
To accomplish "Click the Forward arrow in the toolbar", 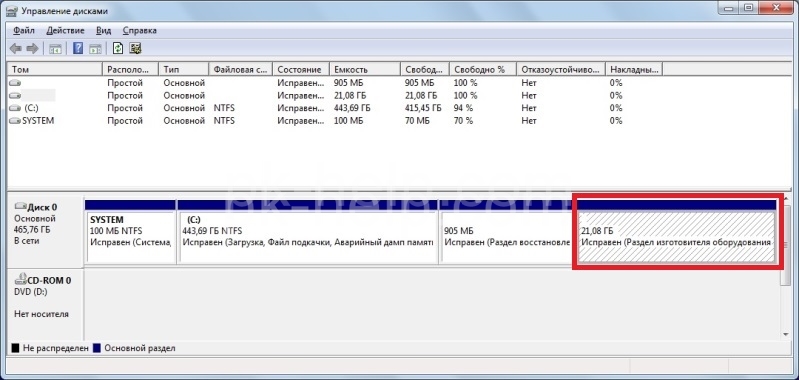I will pos(33,48).
